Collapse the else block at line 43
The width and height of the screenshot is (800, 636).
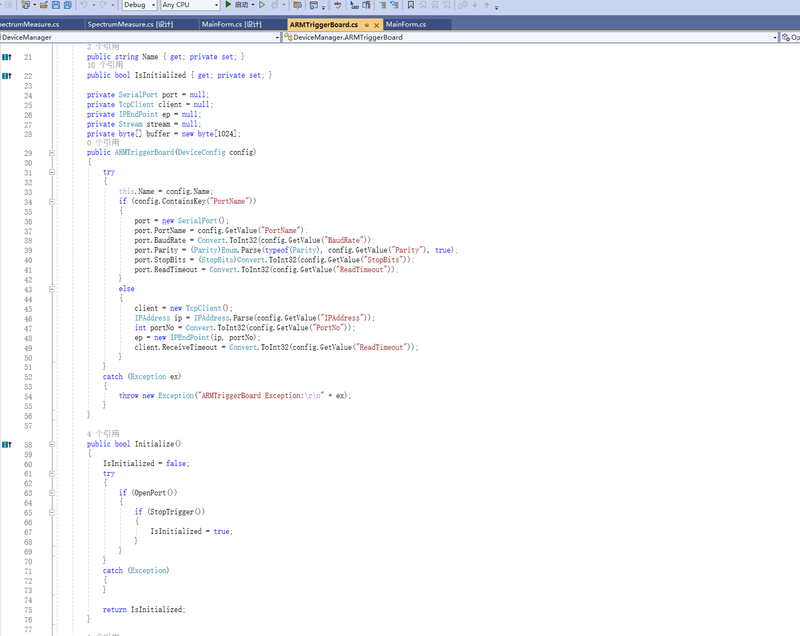pyautogui.click(x=52, y=289)
